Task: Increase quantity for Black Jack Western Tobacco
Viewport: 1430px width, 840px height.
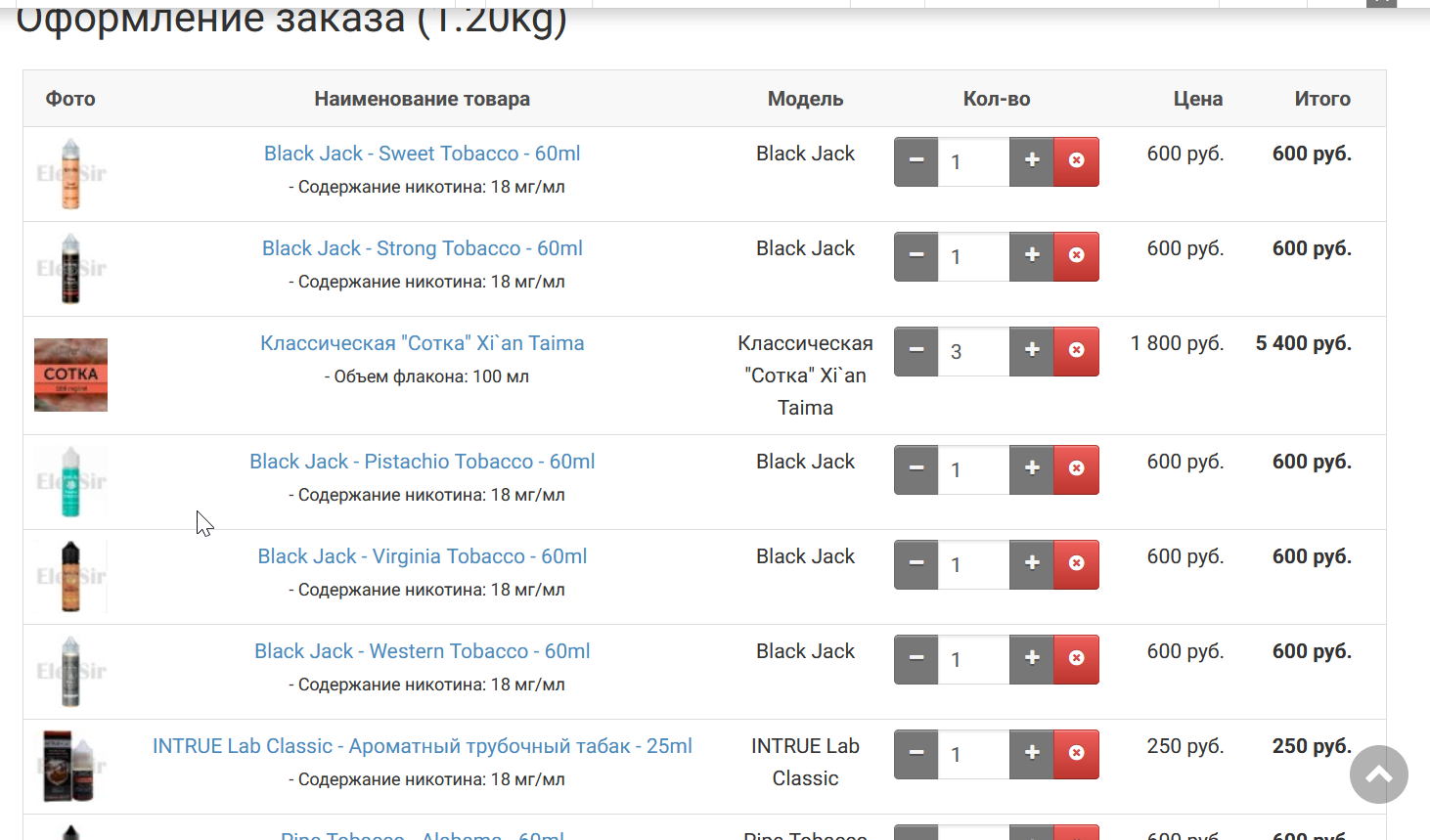Action: 1032,659
